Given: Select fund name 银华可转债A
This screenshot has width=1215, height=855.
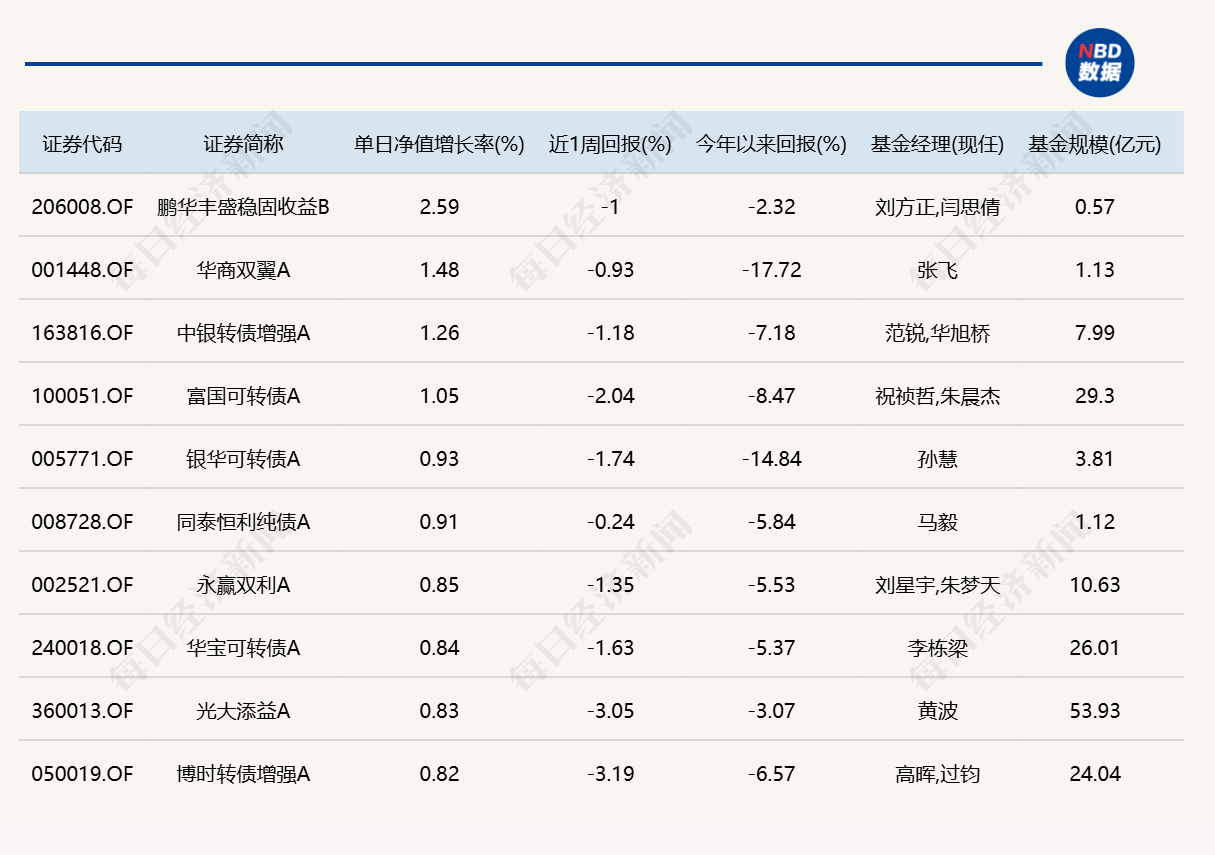Looking at the screenshot, I should [244, 459].
